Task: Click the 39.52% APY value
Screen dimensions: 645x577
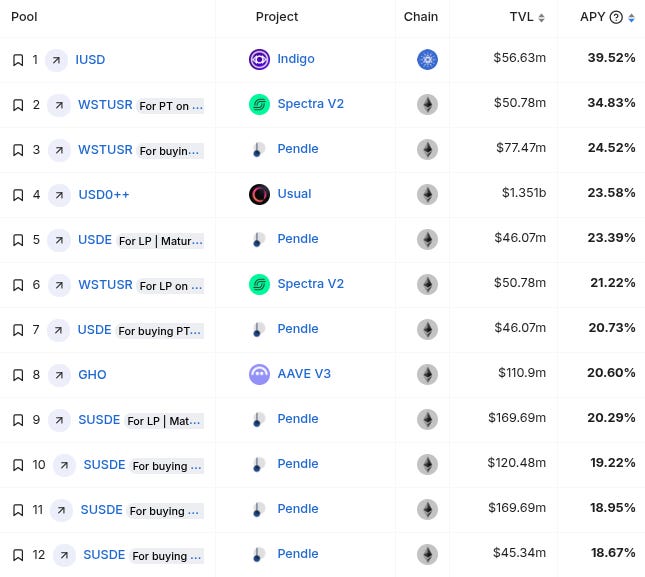Action: click(x=611, y=58)
